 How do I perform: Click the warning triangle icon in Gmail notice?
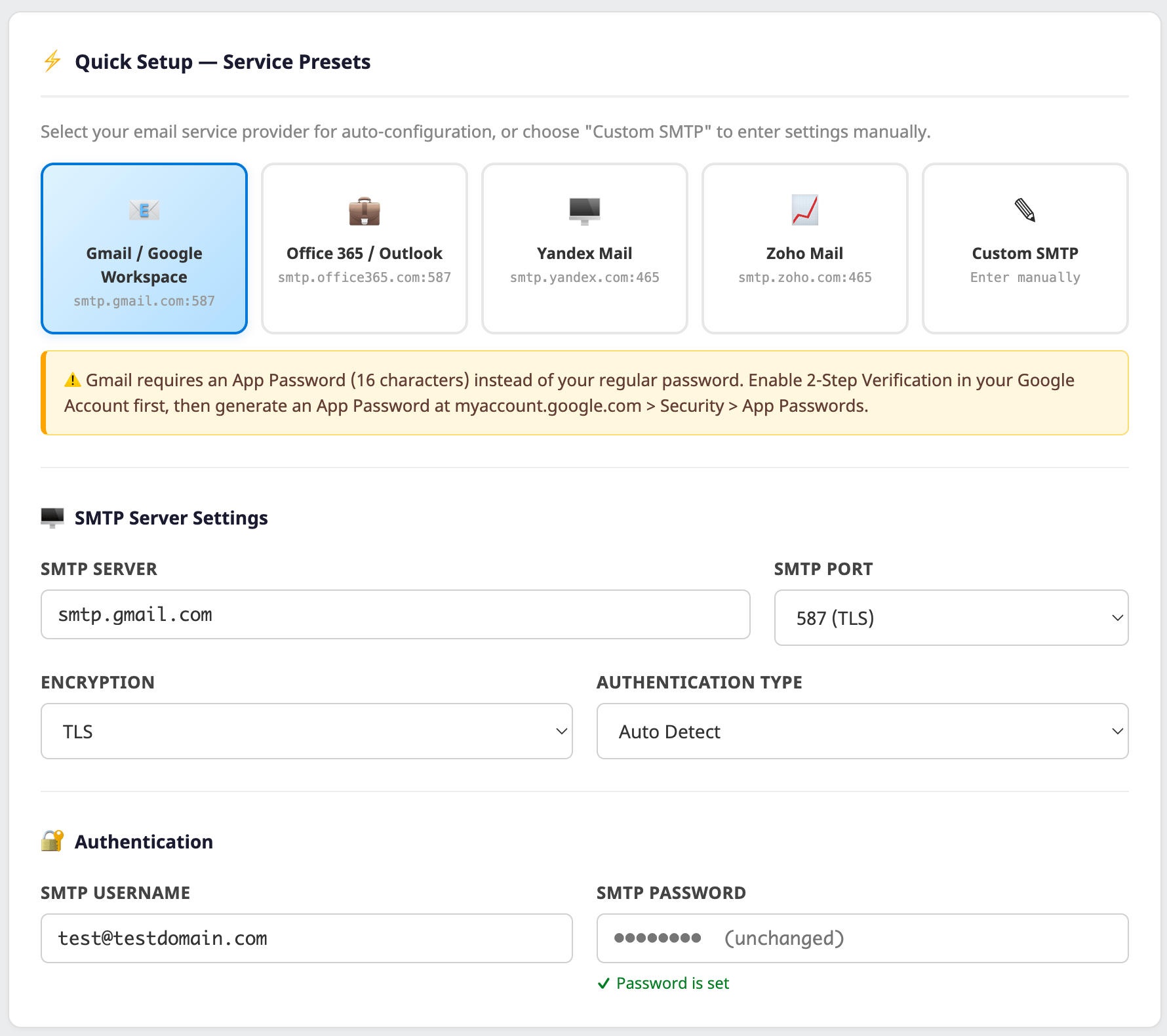click(x=72, y=380)
